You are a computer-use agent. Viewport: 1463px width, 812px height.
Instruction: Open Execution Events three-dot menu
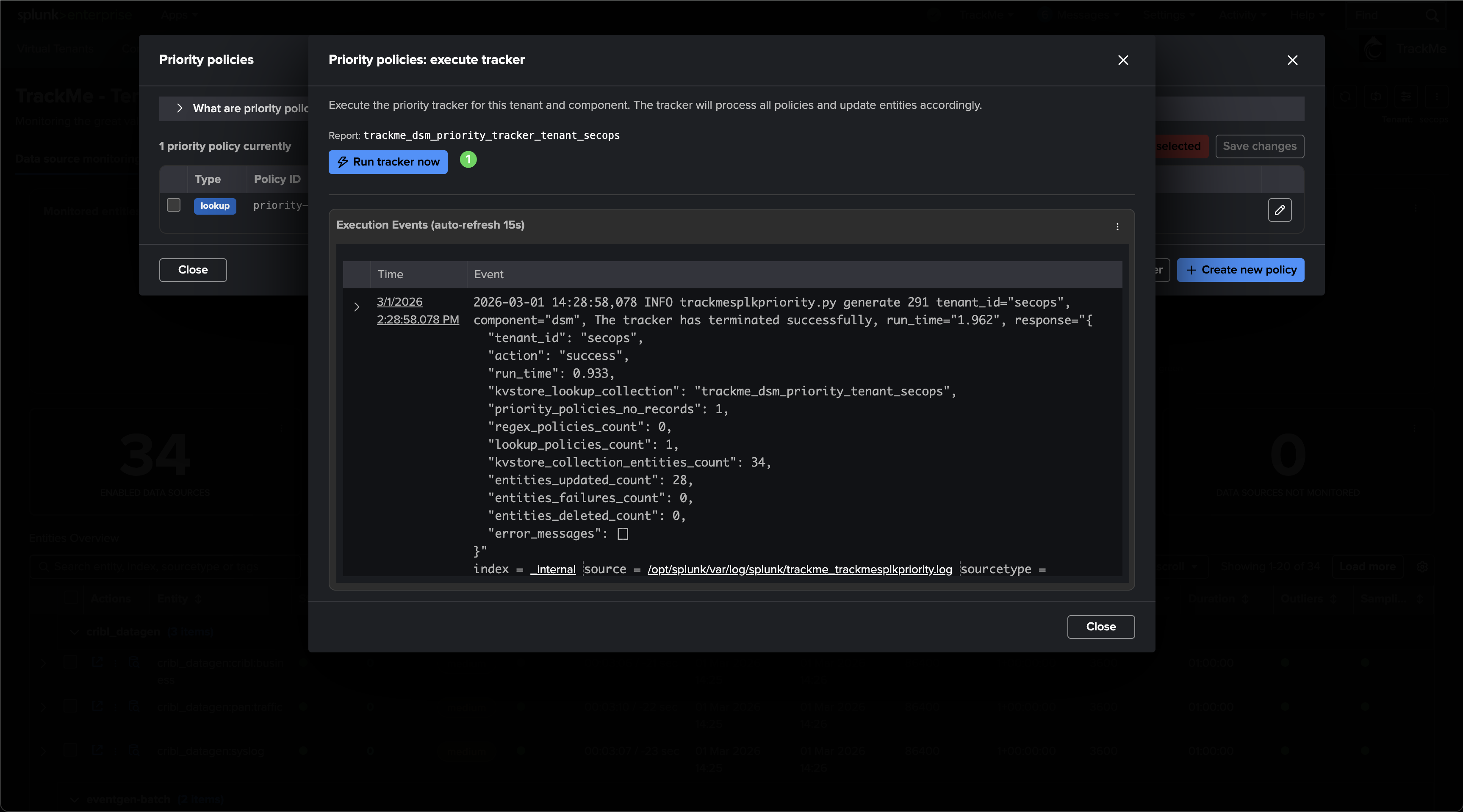(1117, 226)
